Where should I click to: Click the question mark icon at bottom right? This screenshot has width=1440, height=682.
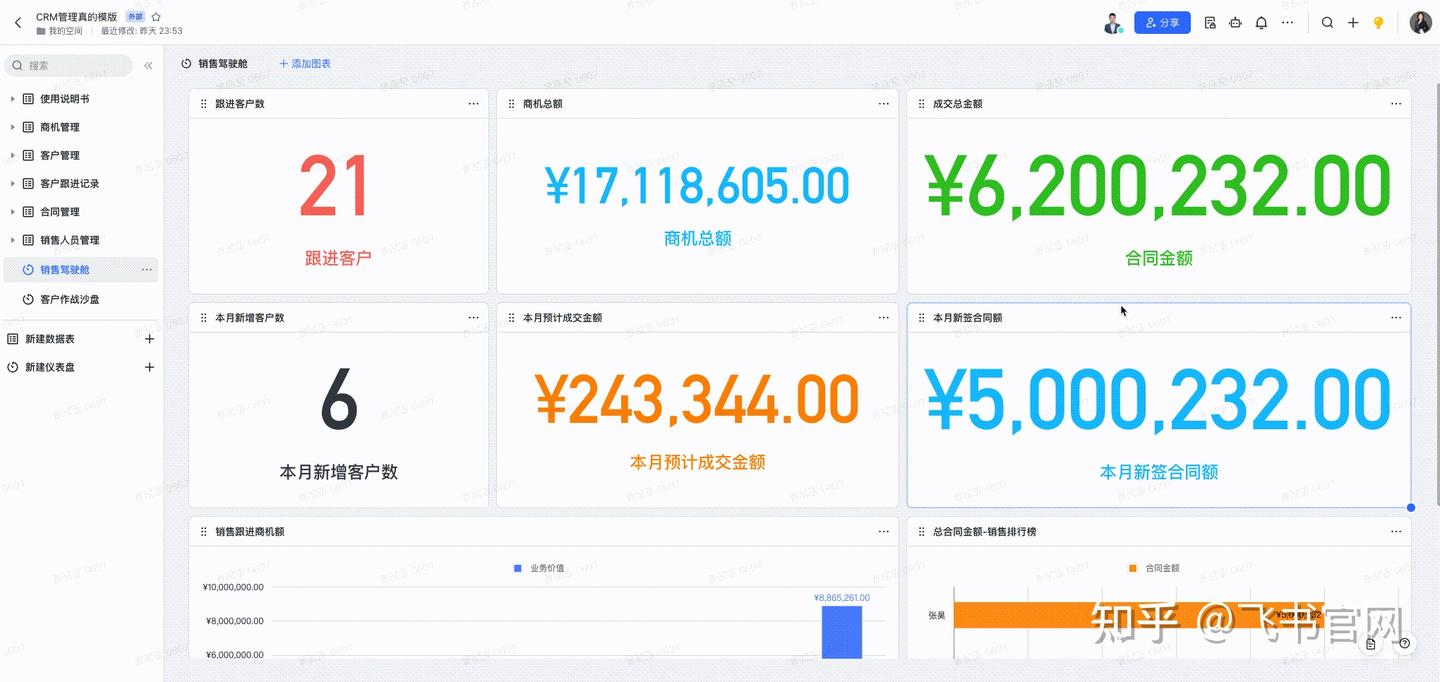click(x=1403, y=644)
